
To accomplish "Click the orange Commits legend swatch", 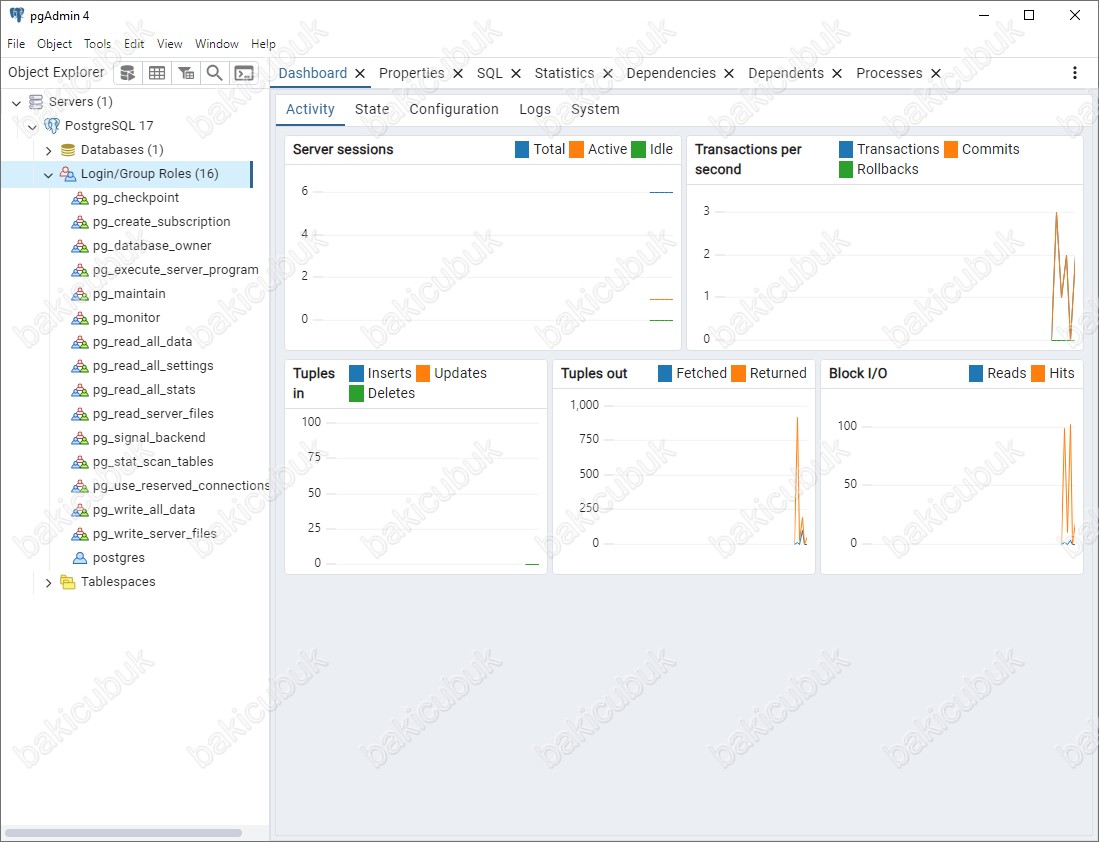I will pyautogui.click(x=950, y=149).
